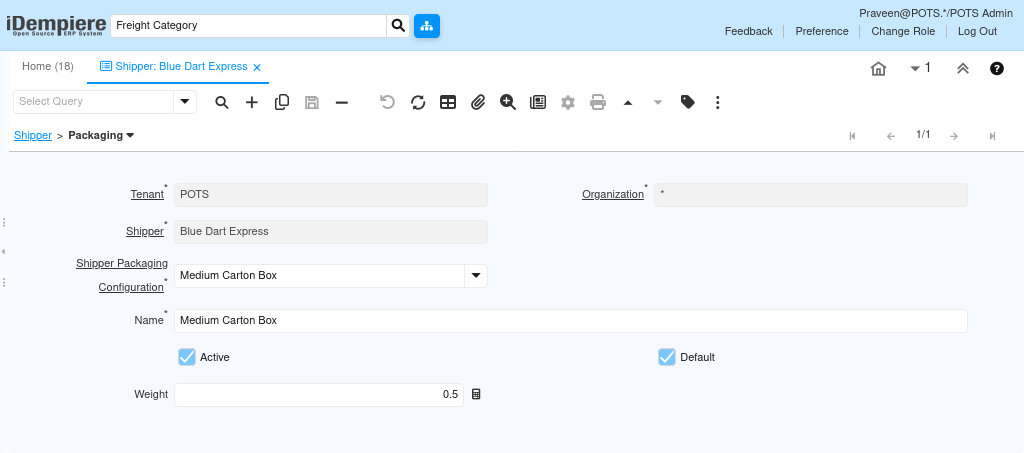Image resolution: width=1024 pixels, height=453 pixels.
Task: Click the Organization field label
Action: click(x=613, y=195)
